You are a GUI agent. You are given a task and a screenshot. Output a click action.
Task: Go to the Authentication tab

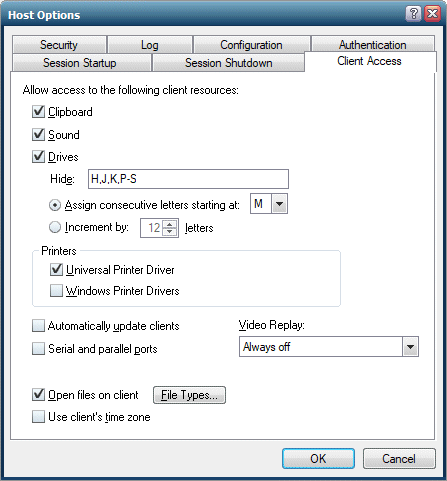tap(373, 44)
